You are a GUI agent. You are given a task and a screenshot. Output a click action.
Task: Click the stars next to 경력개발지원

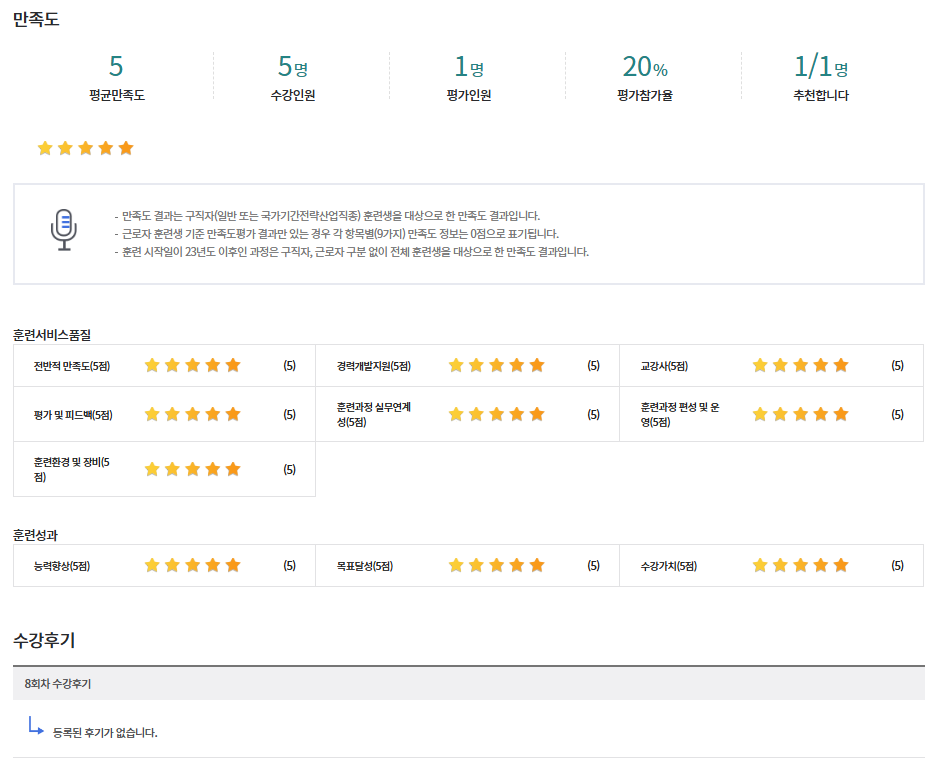coord(496,365)
